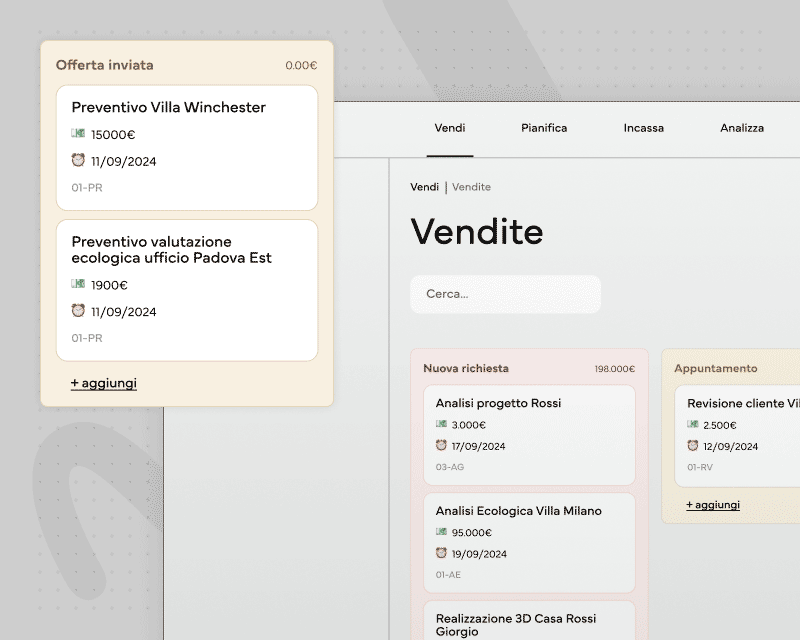The width and height of the screenshot is (800, 640).
Task: Click clock icon beside 19/09/2024 date
Action: [441, 553]
